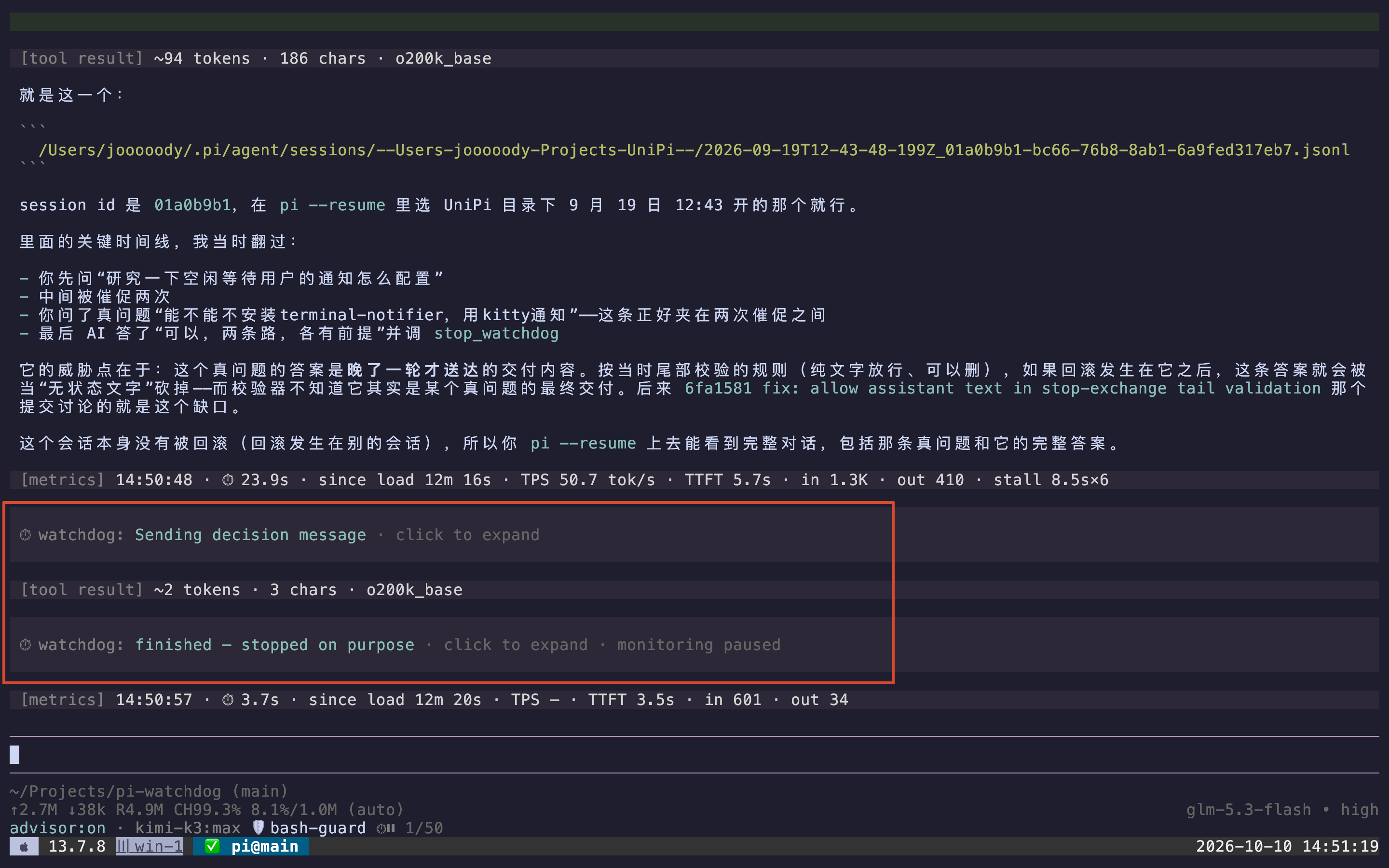This screenshot has width=1389, height=868.
Task: Click the window icon on the win-1 tab
Action: pyautogui.click(x=123, y=846)
